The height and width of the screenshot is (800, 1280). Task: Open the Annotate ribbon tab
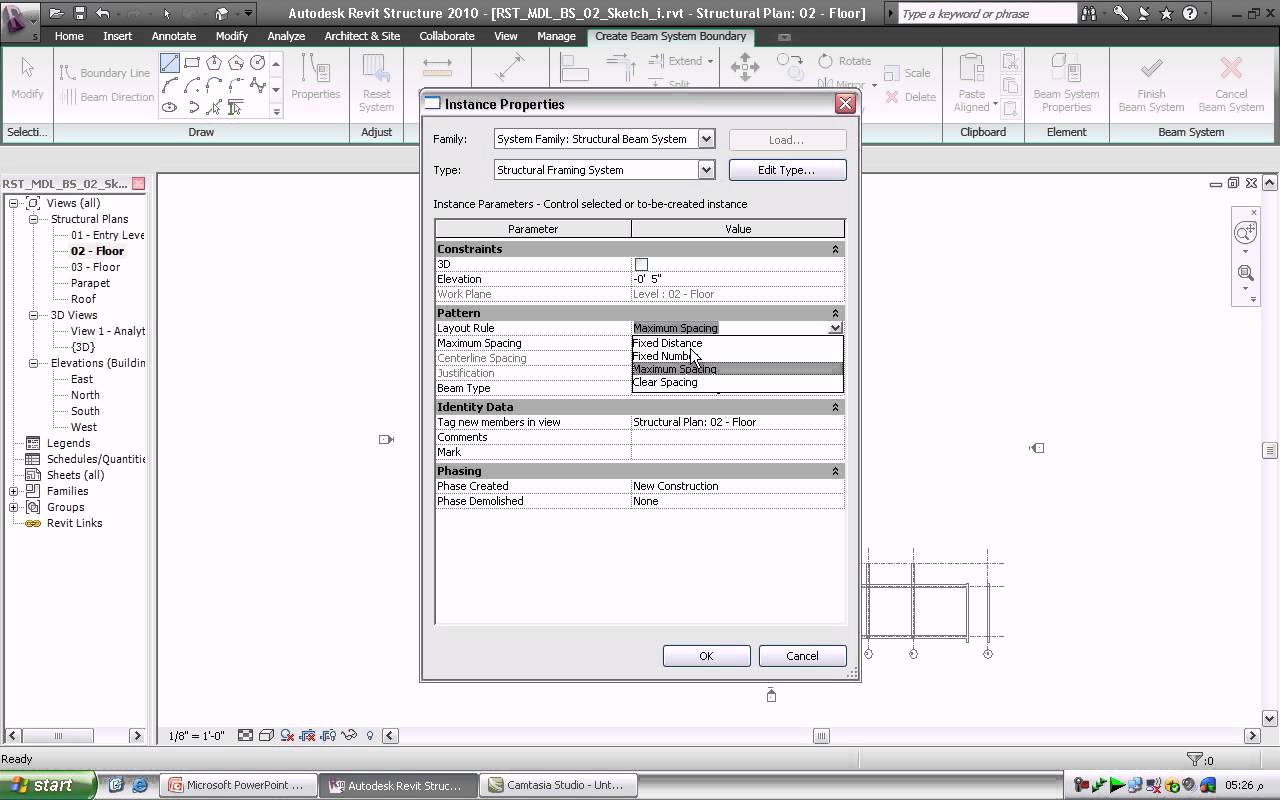coord(173,36)
